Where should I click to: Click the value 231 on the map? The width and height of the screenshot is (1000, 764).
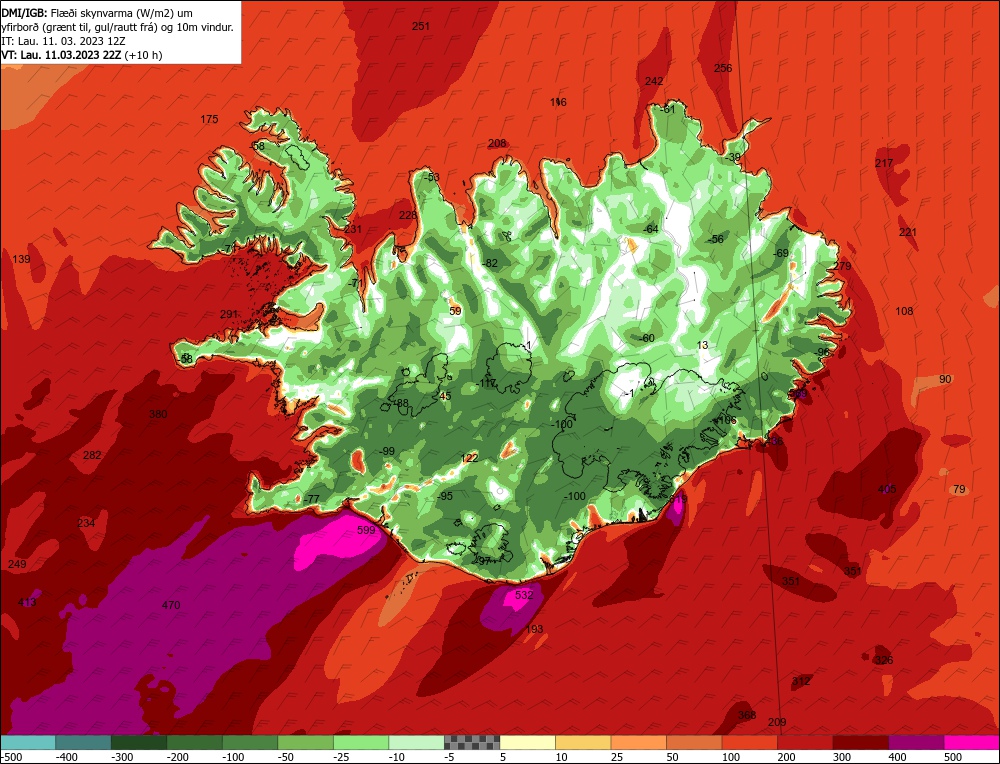point(353,230)
